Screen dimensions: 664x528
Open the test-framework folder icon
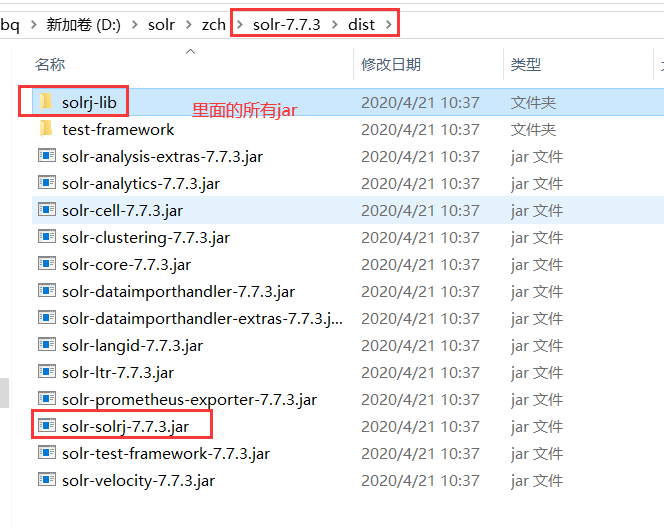tap(46, 129)
